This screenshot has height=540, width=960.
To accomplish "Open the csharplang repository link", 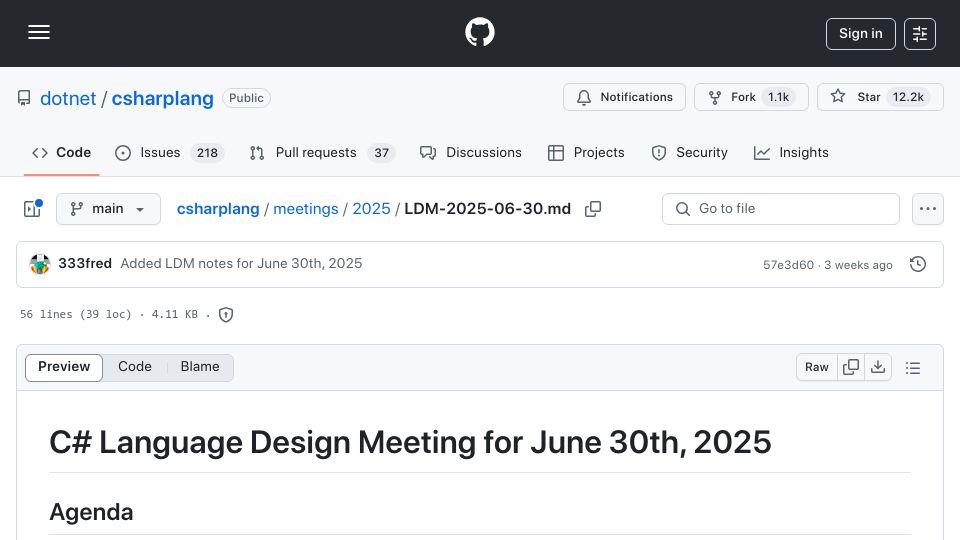I will pyautogui.click(x=162, y=99).
